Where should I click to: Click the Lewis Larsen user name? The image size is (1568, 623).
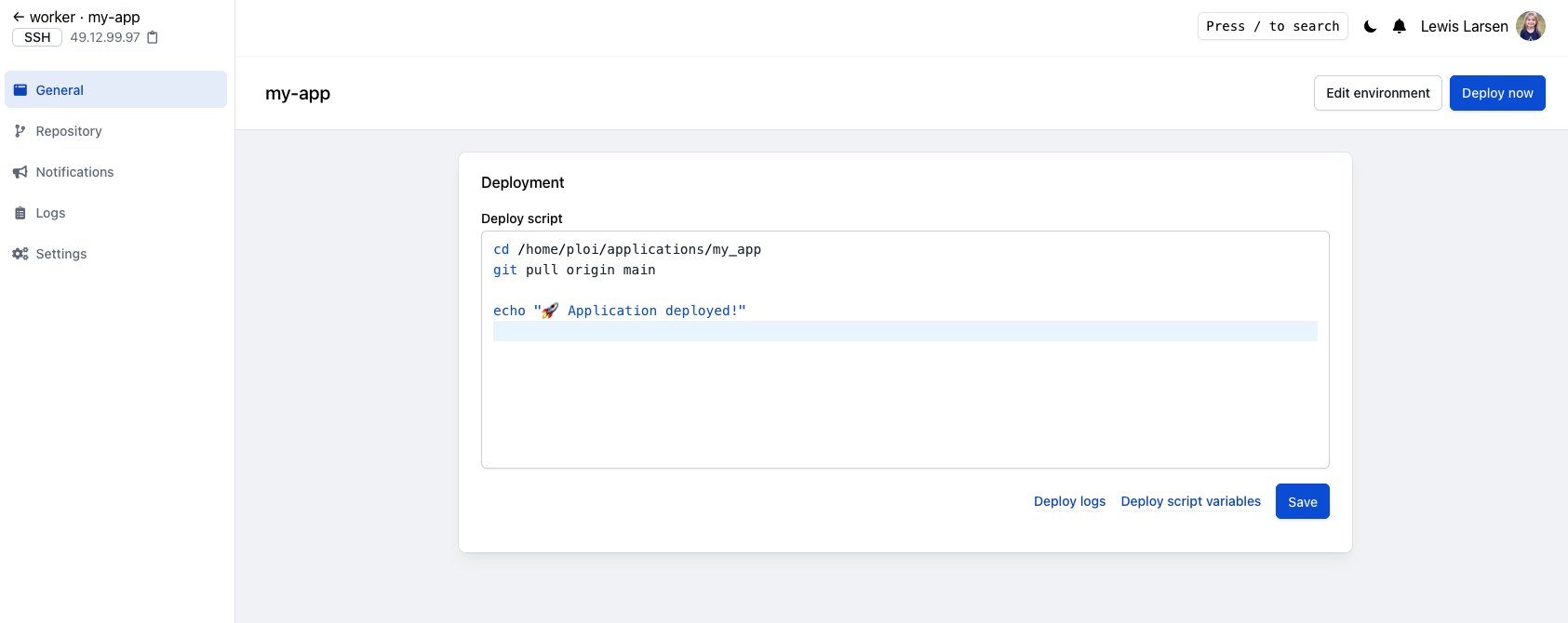[x=1464, y=26]
